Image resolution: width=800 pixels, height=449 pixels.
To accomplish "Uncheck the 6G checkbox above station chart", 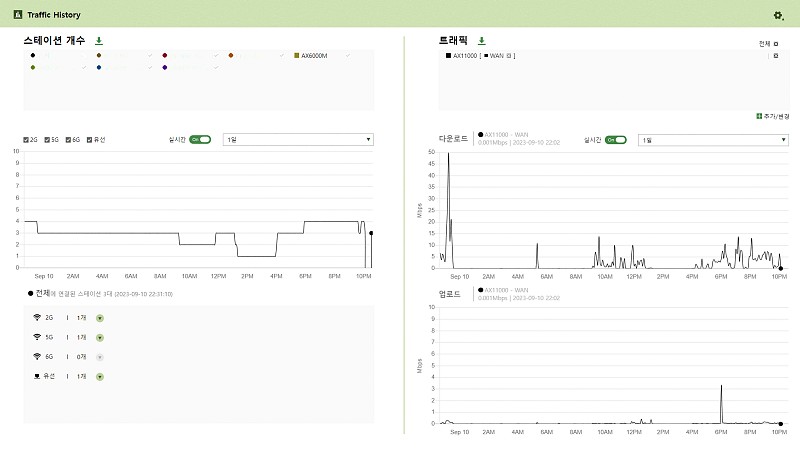I will click(69, 139).
